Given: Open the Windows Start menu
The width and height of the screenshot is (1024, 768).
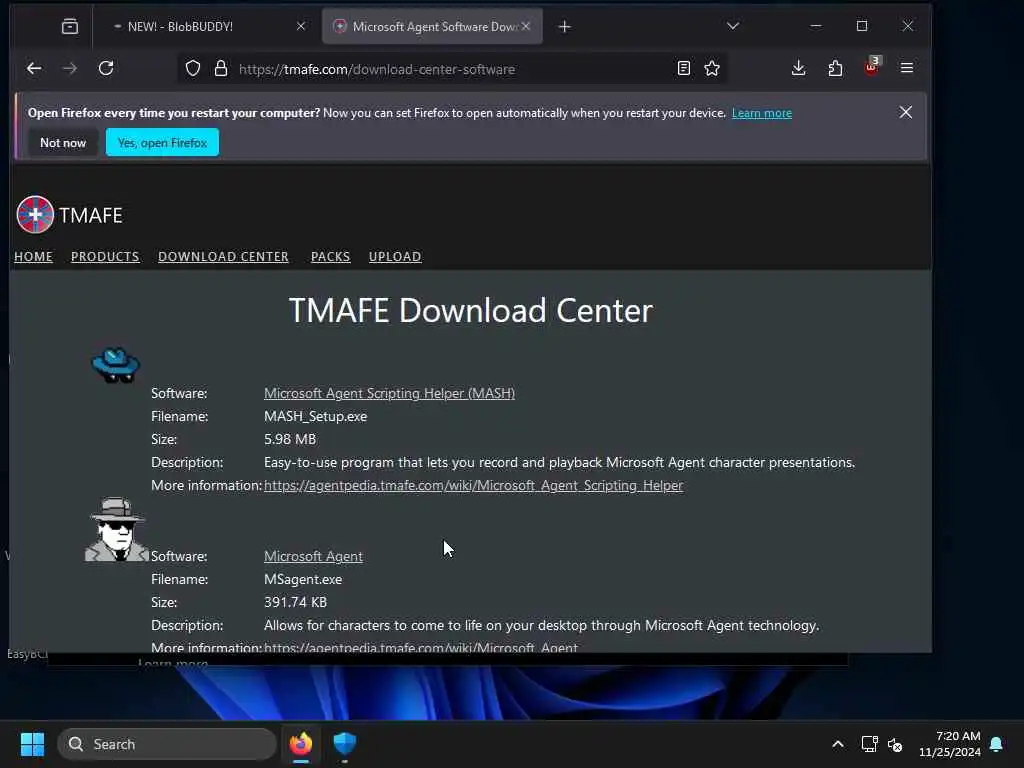Looking at the screenshot, I should (x=32, y=744).
